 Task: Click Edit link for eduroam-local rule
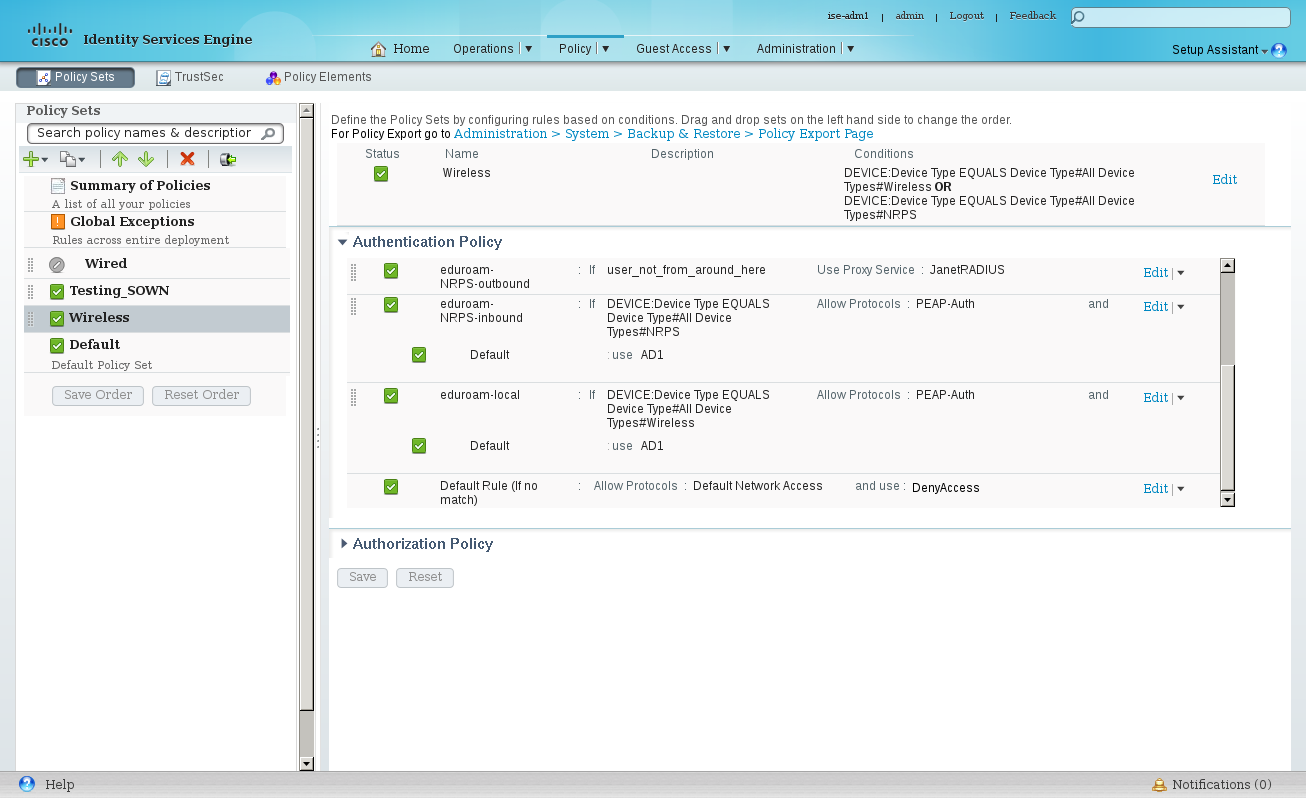point(1155,398)
